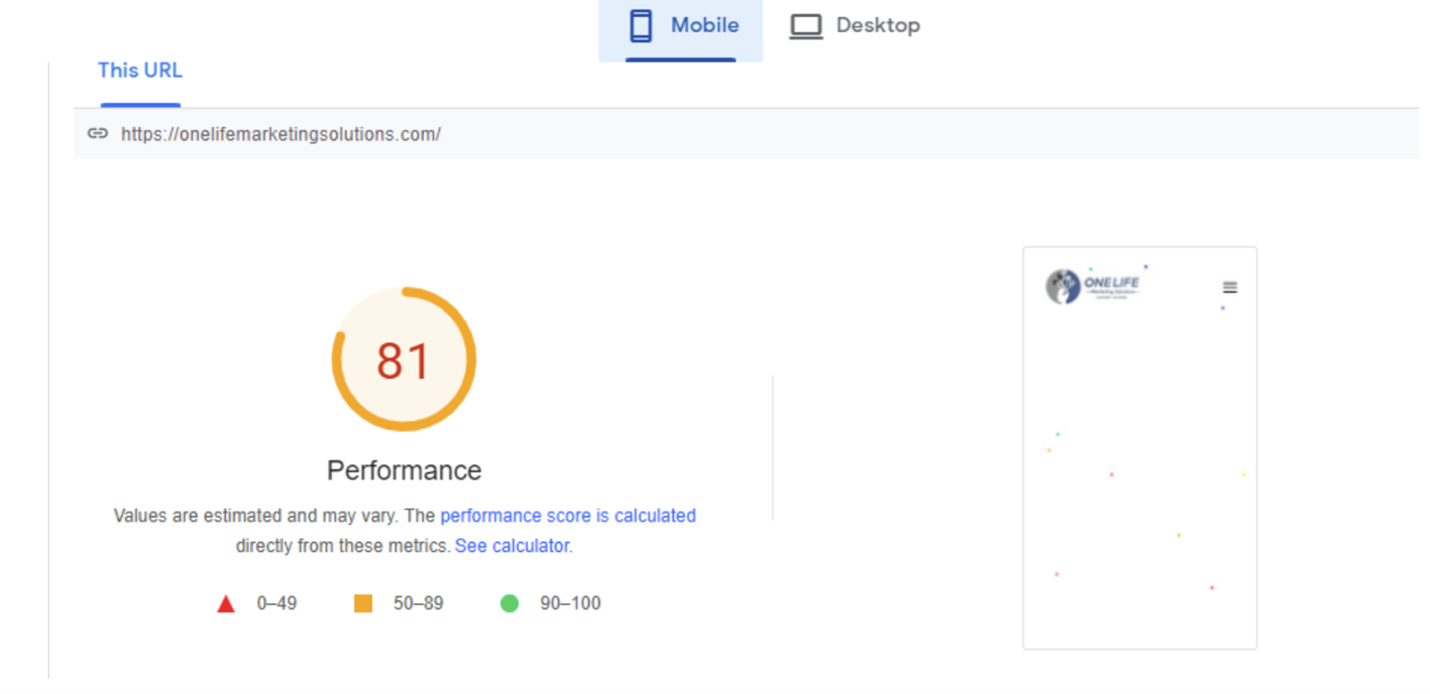This screenshot has height=694, width=1430.
Task: Click the mobile phone icon
Action: tap(640, 26)
